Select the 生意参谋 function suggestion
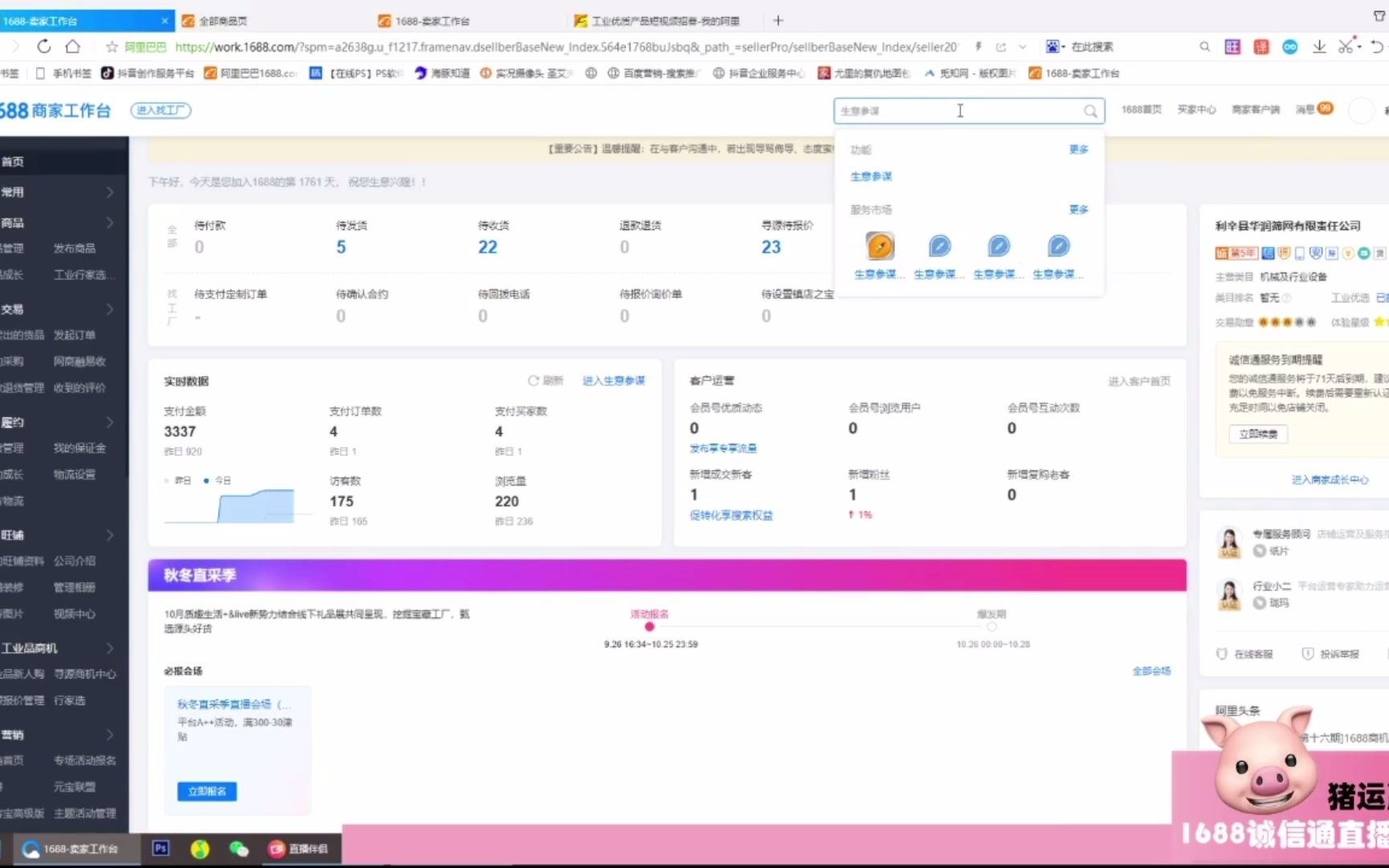 [871, 176]
